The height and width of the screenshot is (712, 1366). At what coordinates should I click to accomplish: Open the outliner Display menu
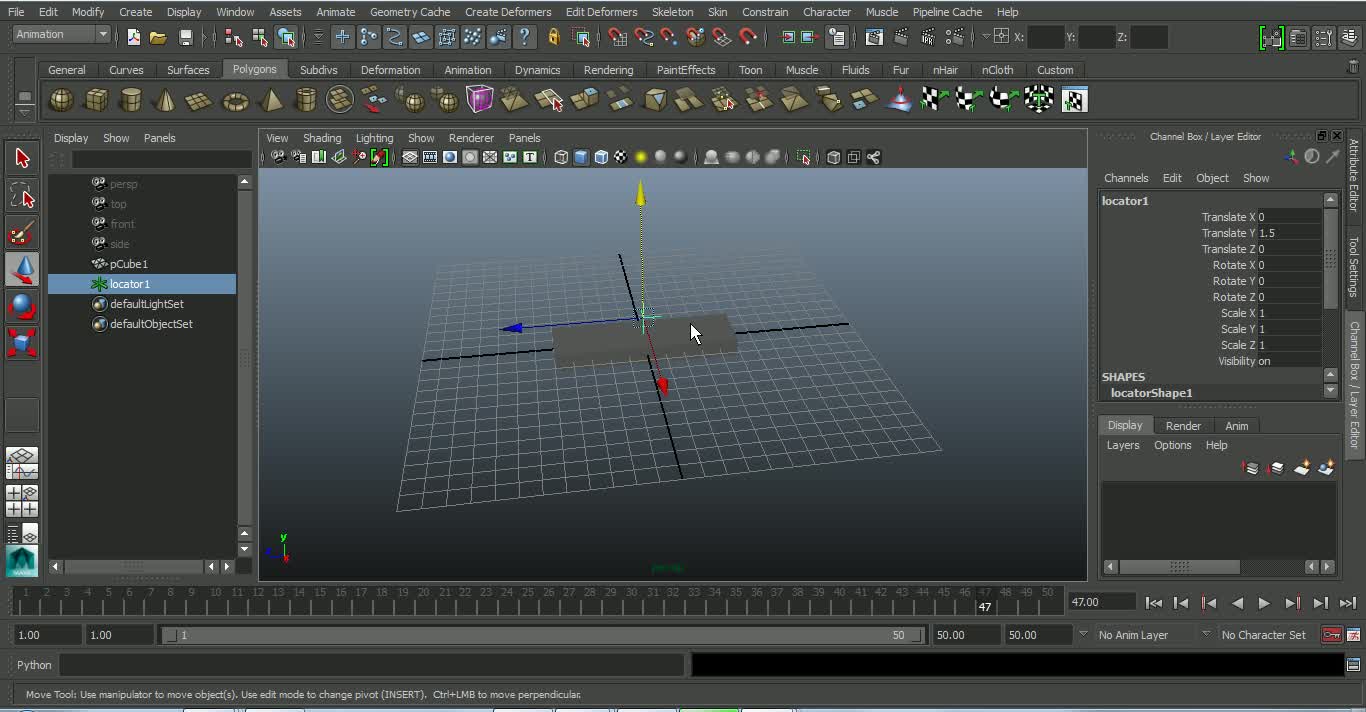click(x=71, y=138)
